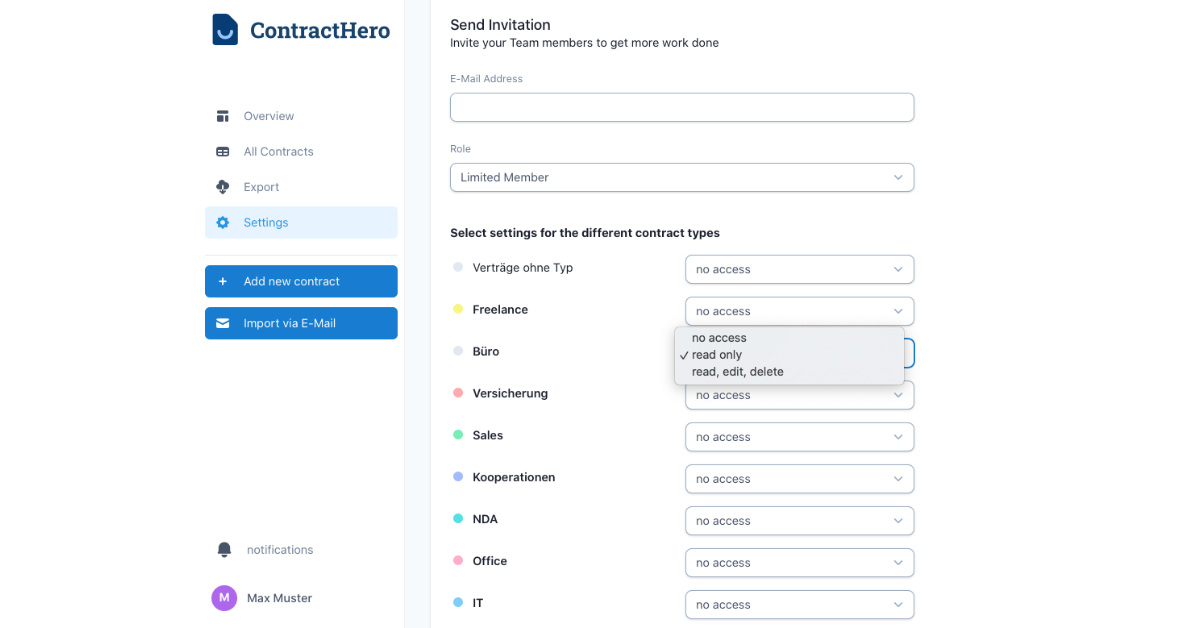Click the Add new contract button
Viewport: 1200px width, 628px height.
tap(300, 281)
